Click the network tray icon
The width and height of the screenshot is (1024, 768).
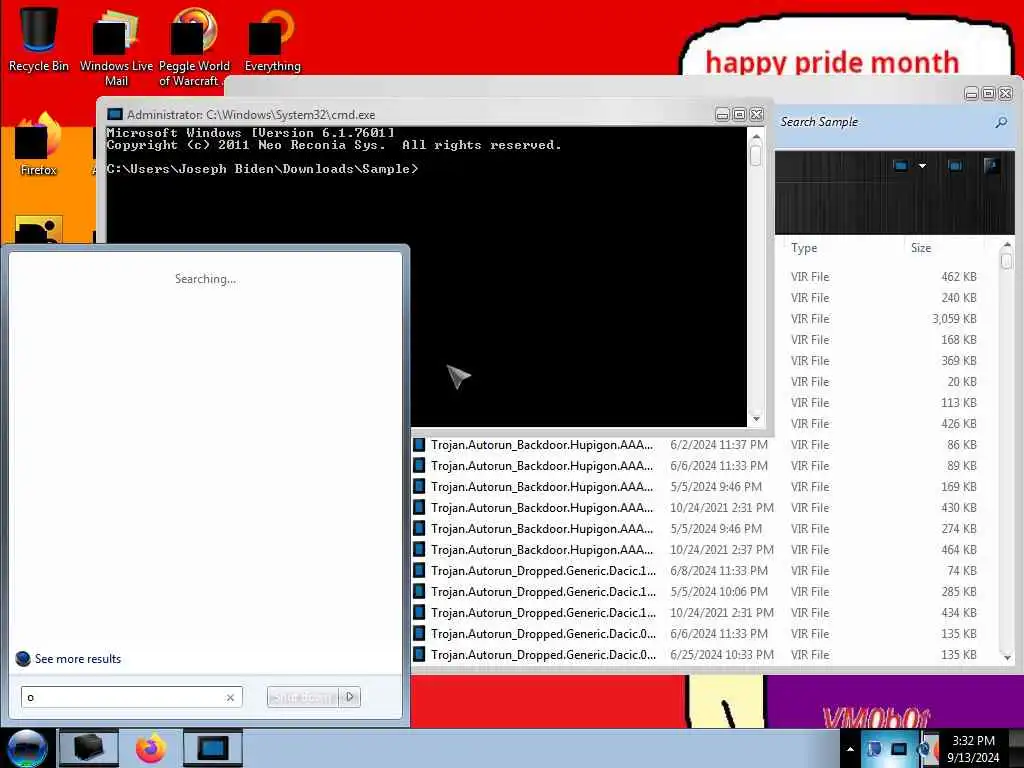(x=899, y=748)
